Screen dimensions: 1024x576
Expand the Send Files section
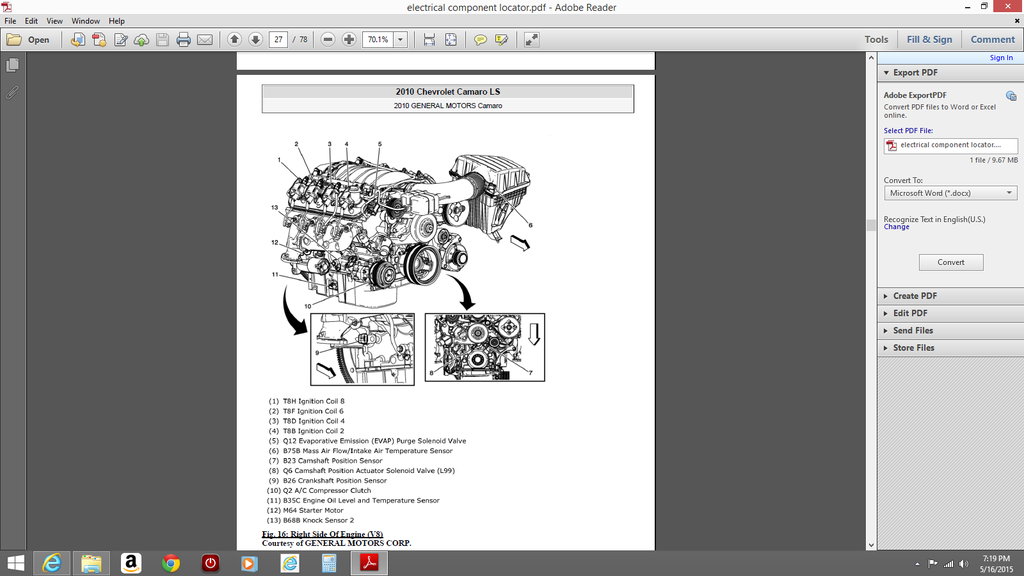point(912,330)
